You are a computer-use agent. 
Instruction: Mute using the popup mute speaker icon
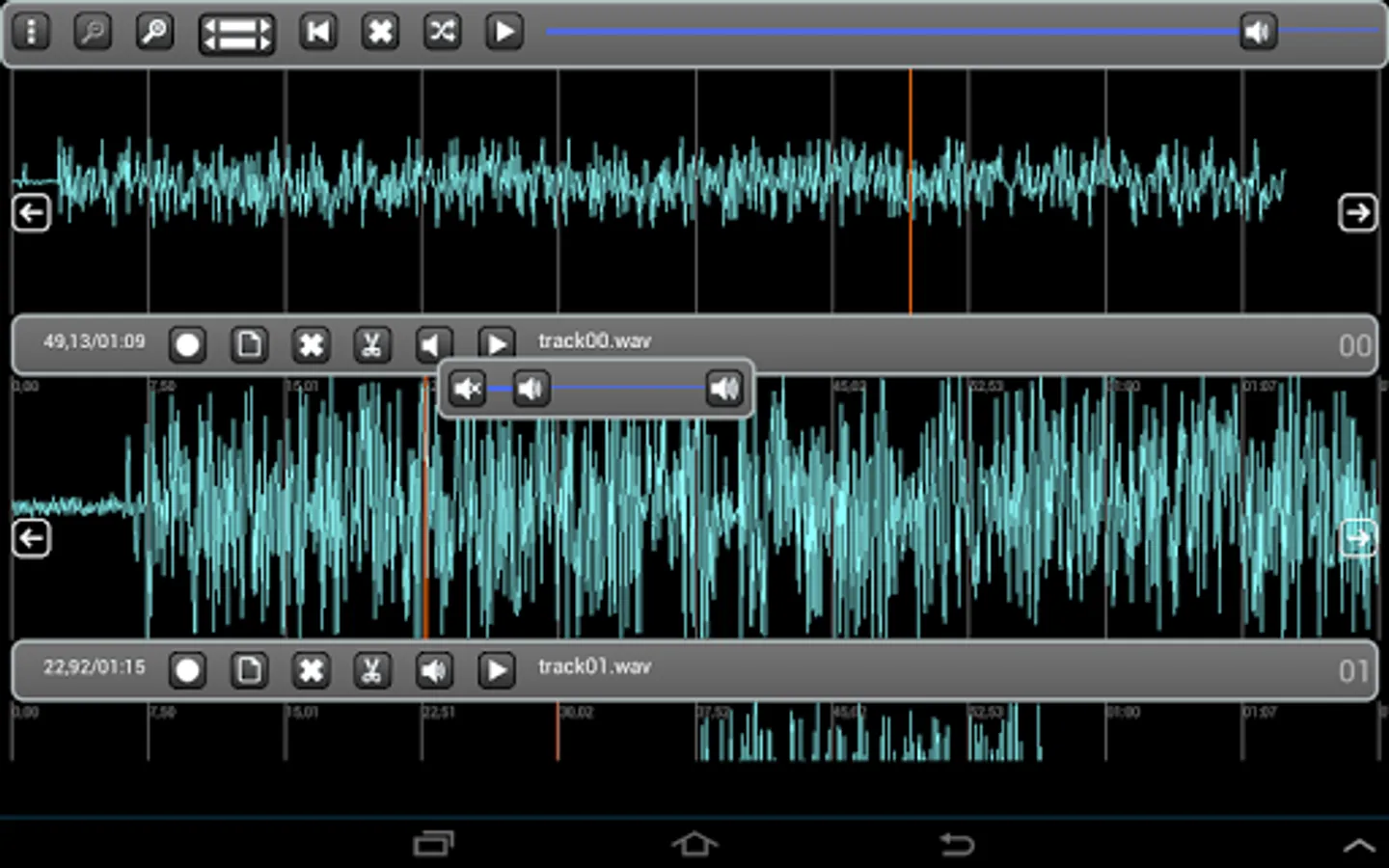point(468,389)
